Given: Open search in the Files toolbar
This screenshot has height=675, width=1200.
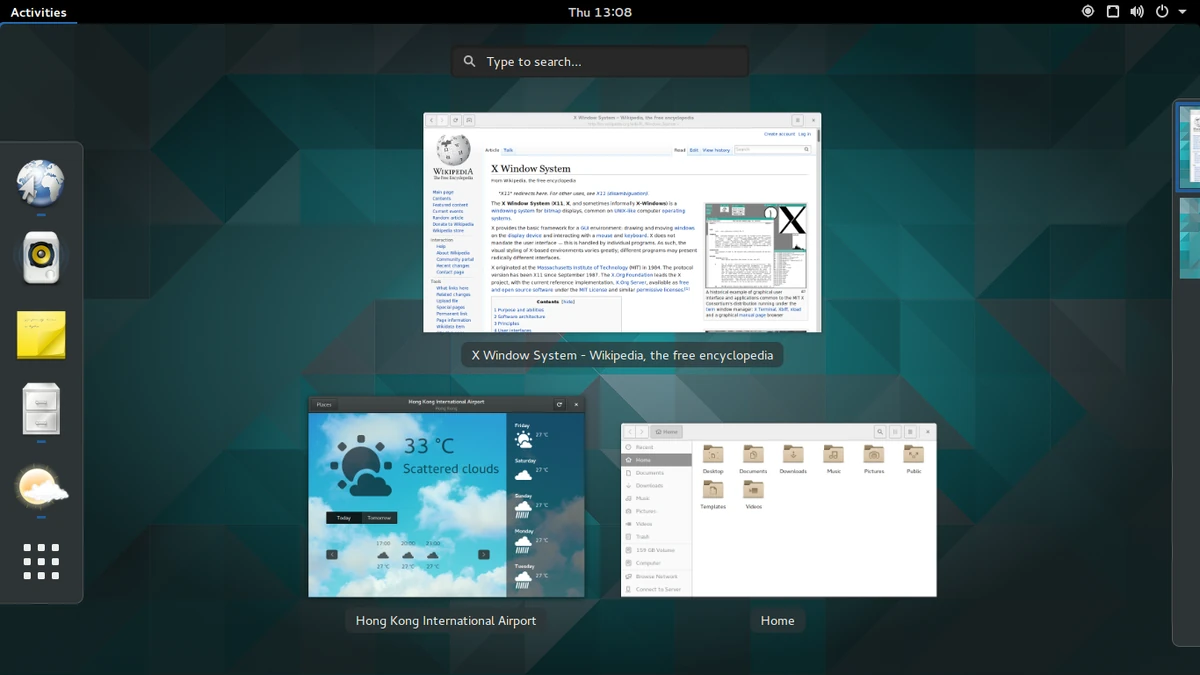Looking at the screenshot, I should pyautogui.click(x=880, y=431).
